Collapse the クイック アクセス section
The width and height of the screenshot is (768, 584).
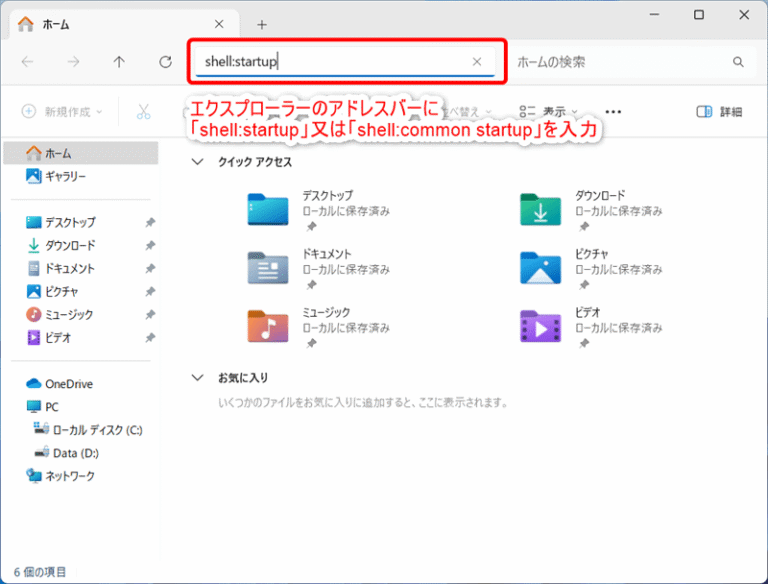[197, 162]
